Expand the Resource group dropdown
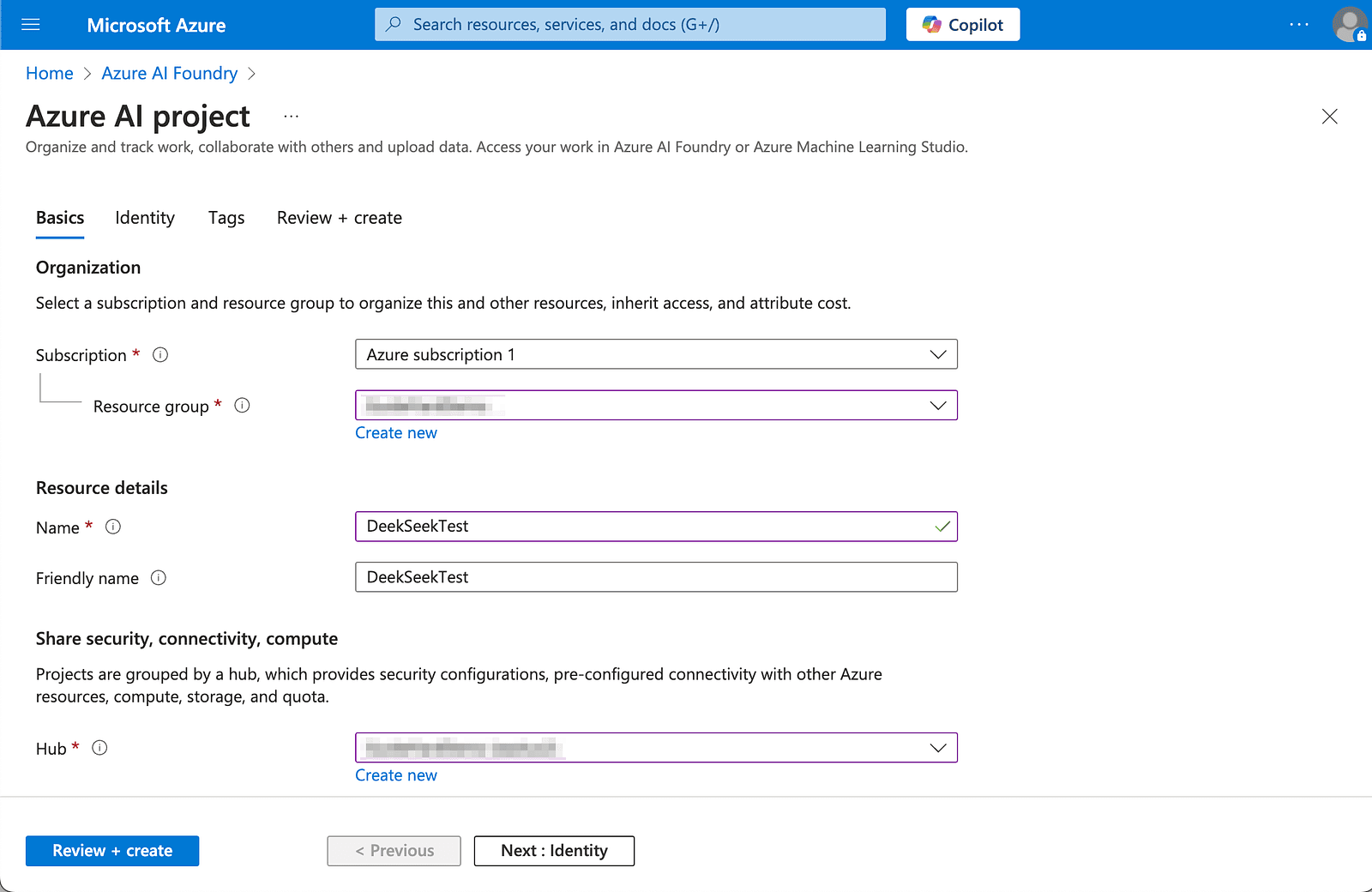The image size is (1372, 892). (656, 405)
